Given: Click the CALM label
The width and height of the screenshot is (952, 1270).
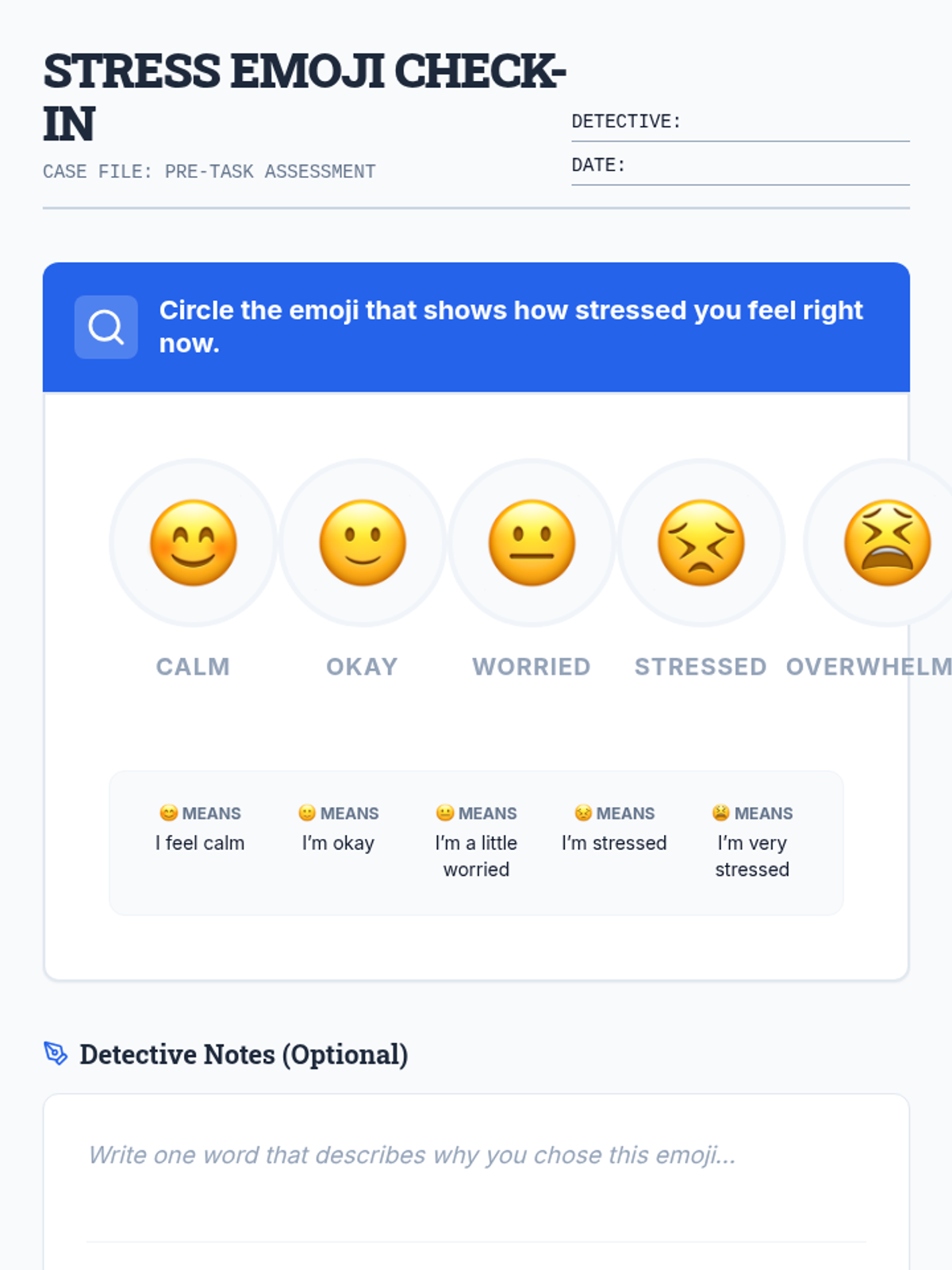Looking at the screenshot, I should click(x=194, y=667).
